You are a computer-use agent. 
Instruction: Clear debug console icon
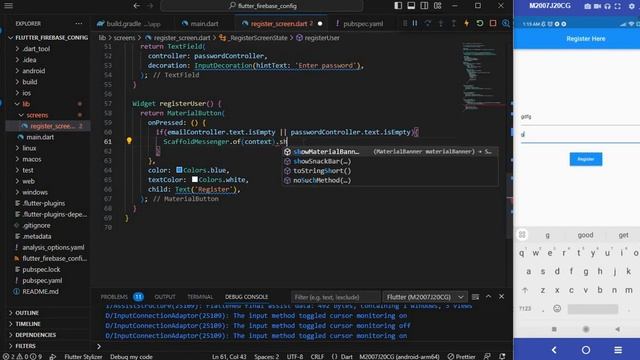tap(476, 297)
